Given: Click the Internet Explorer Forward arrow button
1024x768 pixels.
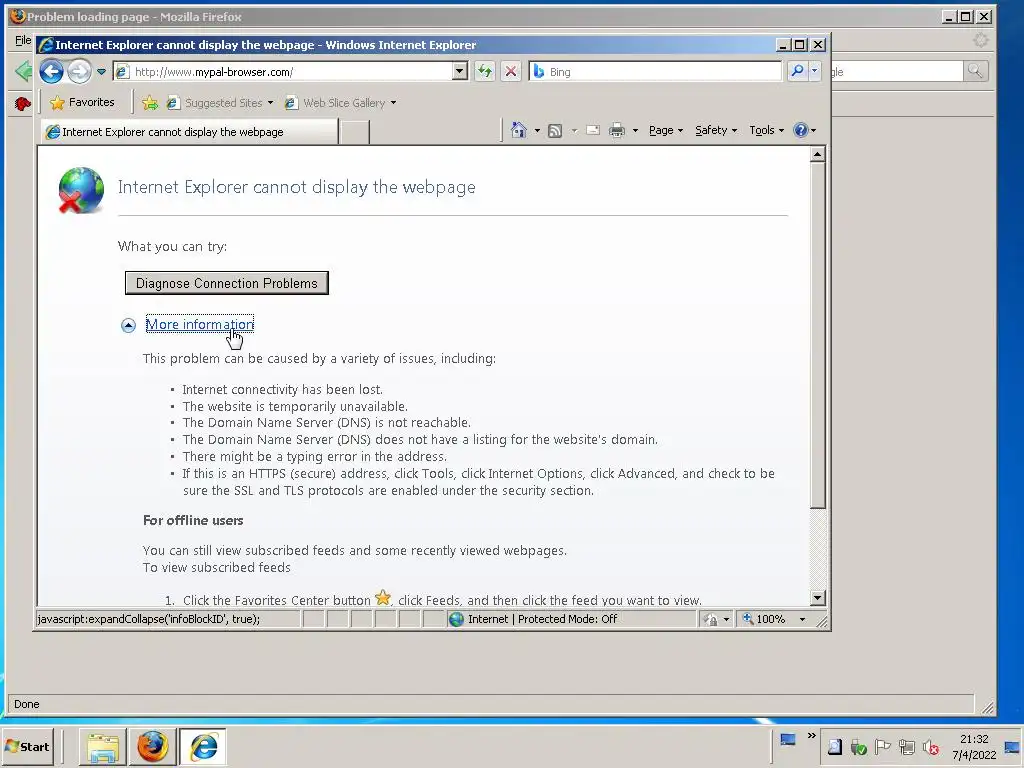Looking at the screenshot, I should pyautogui.click(x=80, y=71).
